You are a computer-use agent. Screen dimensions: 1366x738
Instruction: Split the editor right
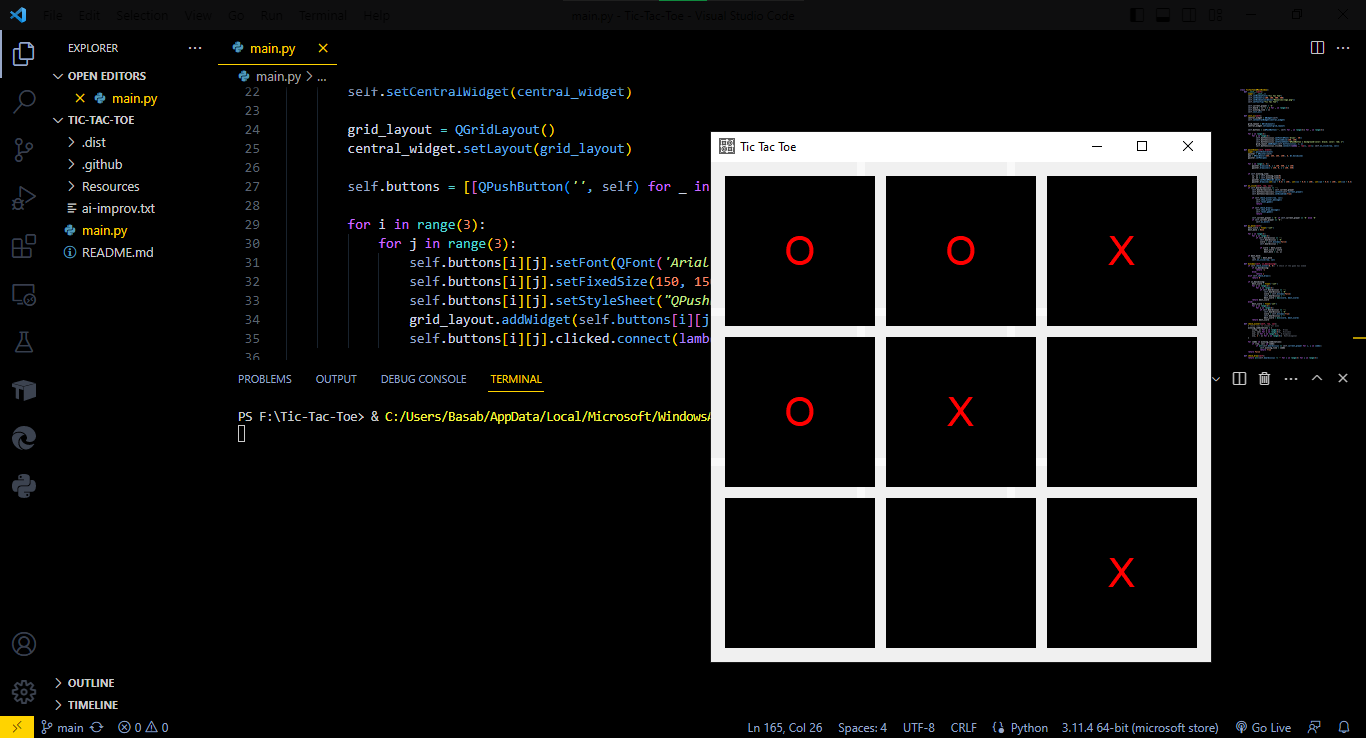click(1317, 47)
